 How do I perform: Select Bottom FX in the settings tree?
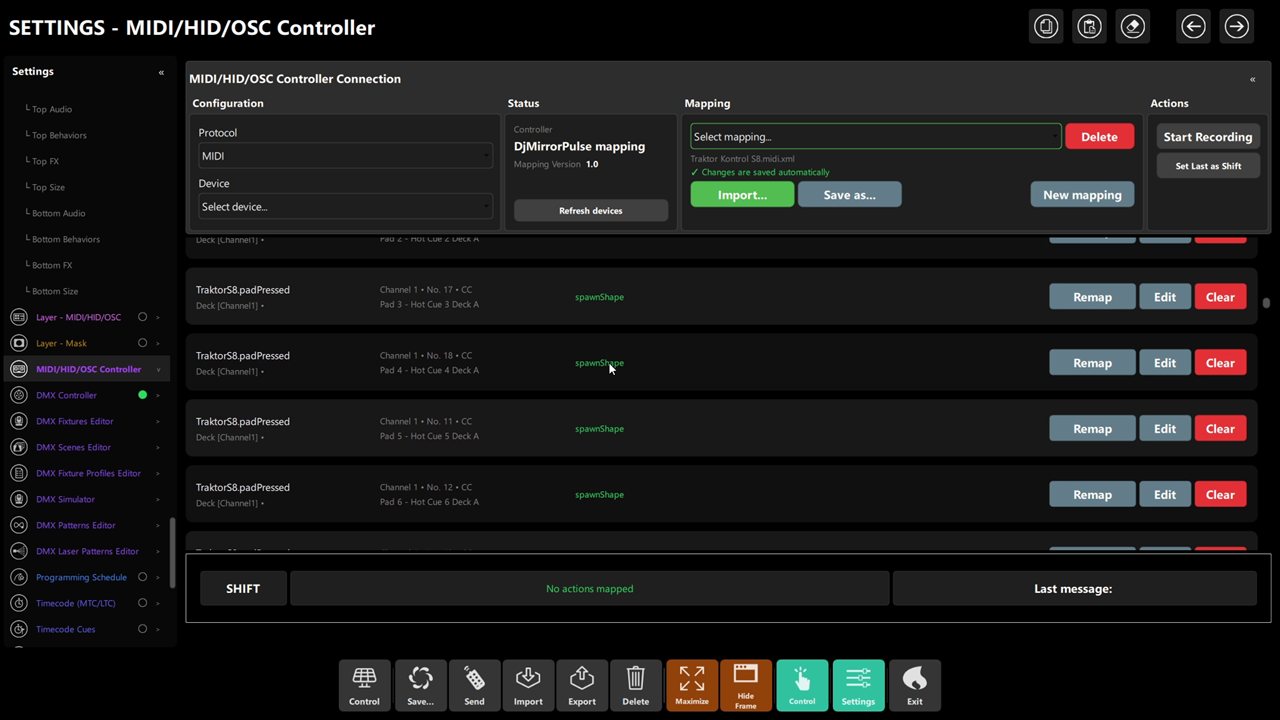click(x=52, y=265)
